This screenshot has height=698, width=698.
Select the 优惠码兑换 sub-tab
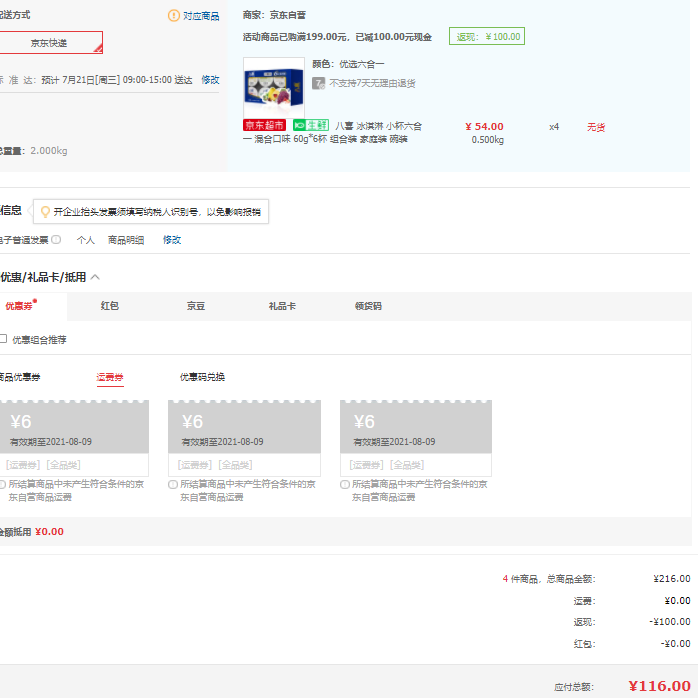coord(202,377)
